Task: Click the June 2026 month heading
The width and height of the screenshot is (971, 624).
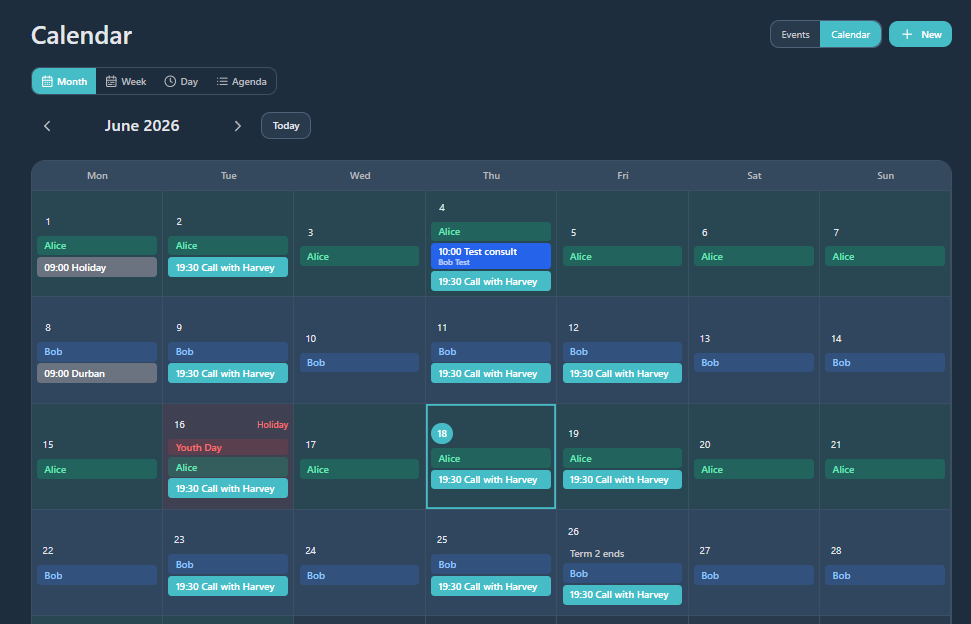Action: 142,126
